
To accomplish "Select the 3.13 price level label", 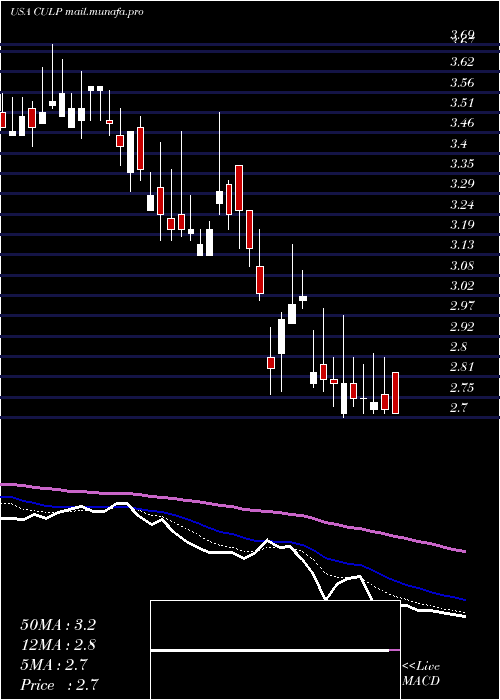I will pos(462,245).
